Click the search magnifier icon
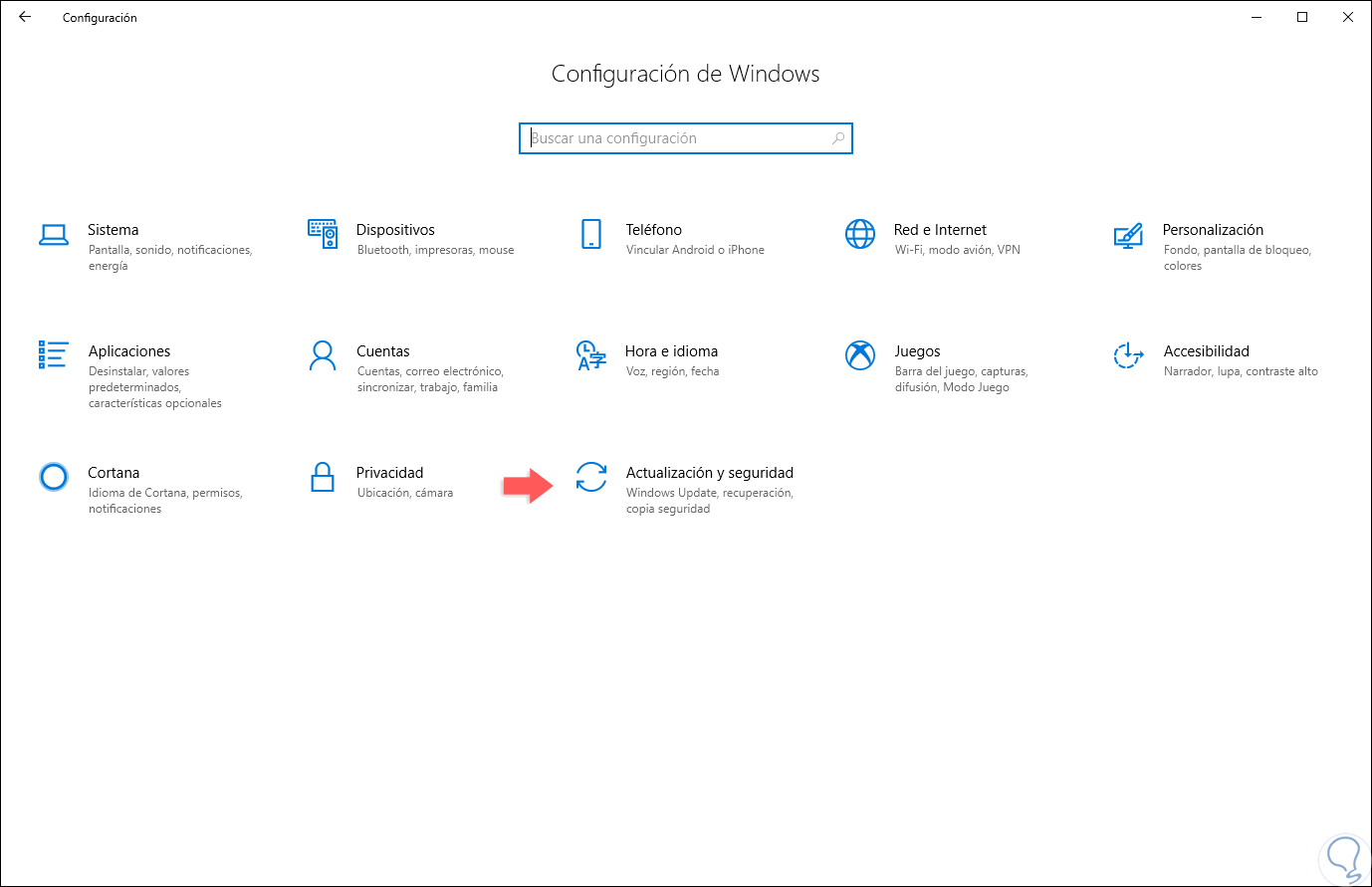The height and width of the screenshot is (887, 1372). (x=838, y=138)
